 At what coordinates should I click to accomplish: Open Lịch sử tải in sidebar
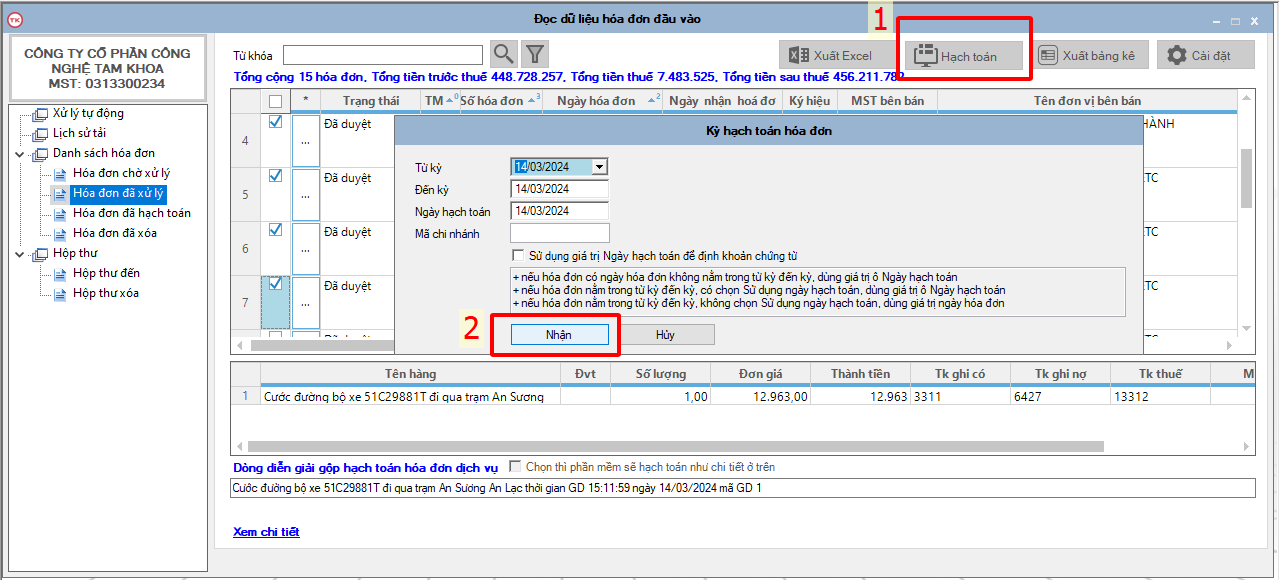click(79, 133)
